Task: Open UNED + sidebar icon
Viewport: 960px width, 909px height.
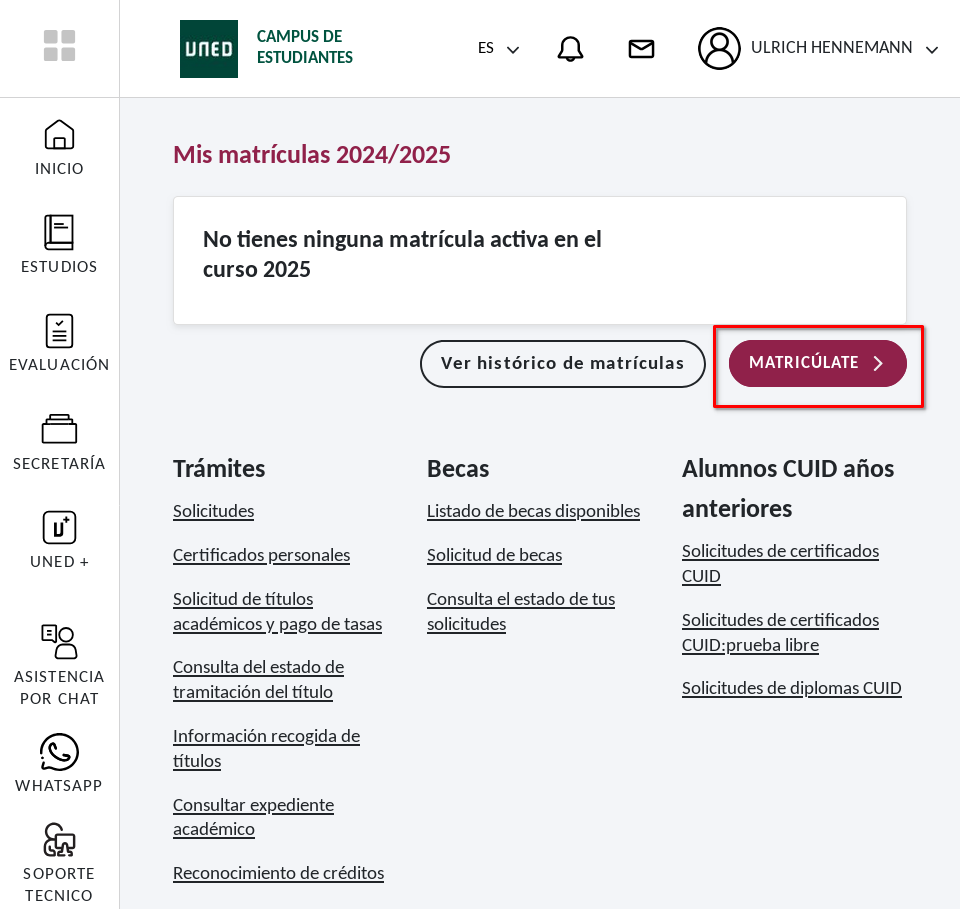Action: pos(59,527)
